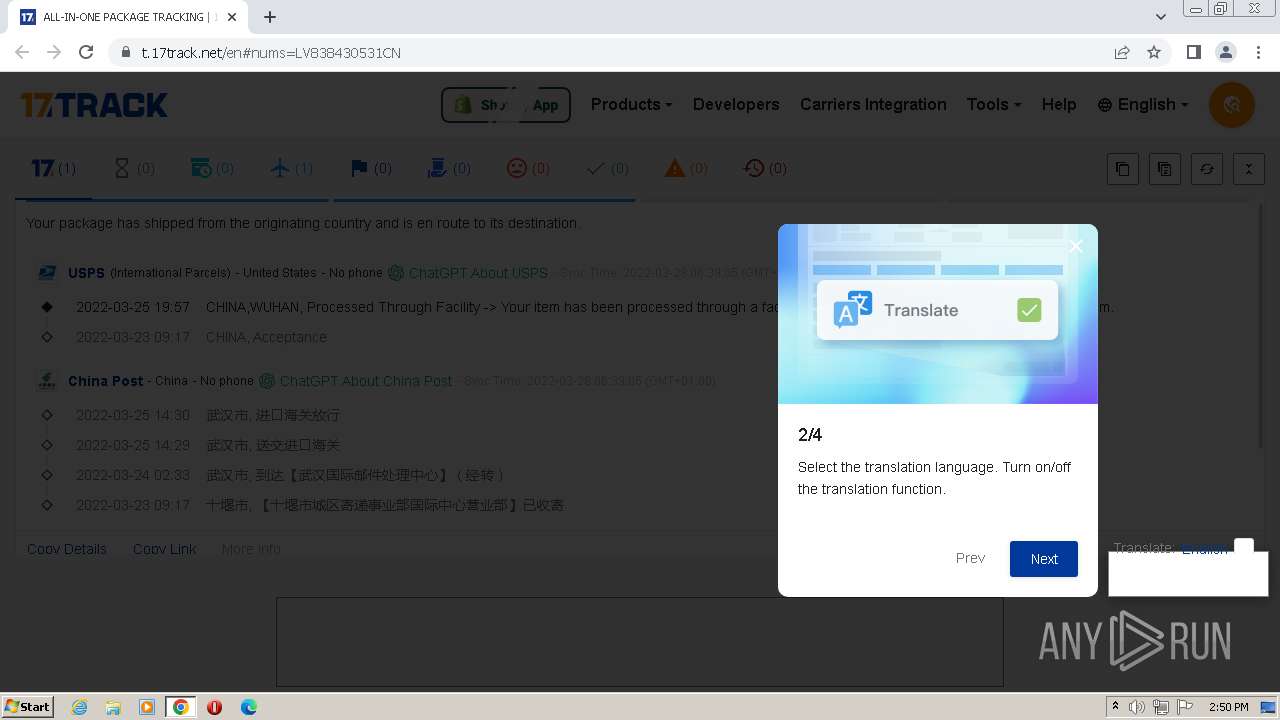Click Prev in the tutorial popup
The image size is (1280, 720).
pyautogui.click(x=970, y=558)
